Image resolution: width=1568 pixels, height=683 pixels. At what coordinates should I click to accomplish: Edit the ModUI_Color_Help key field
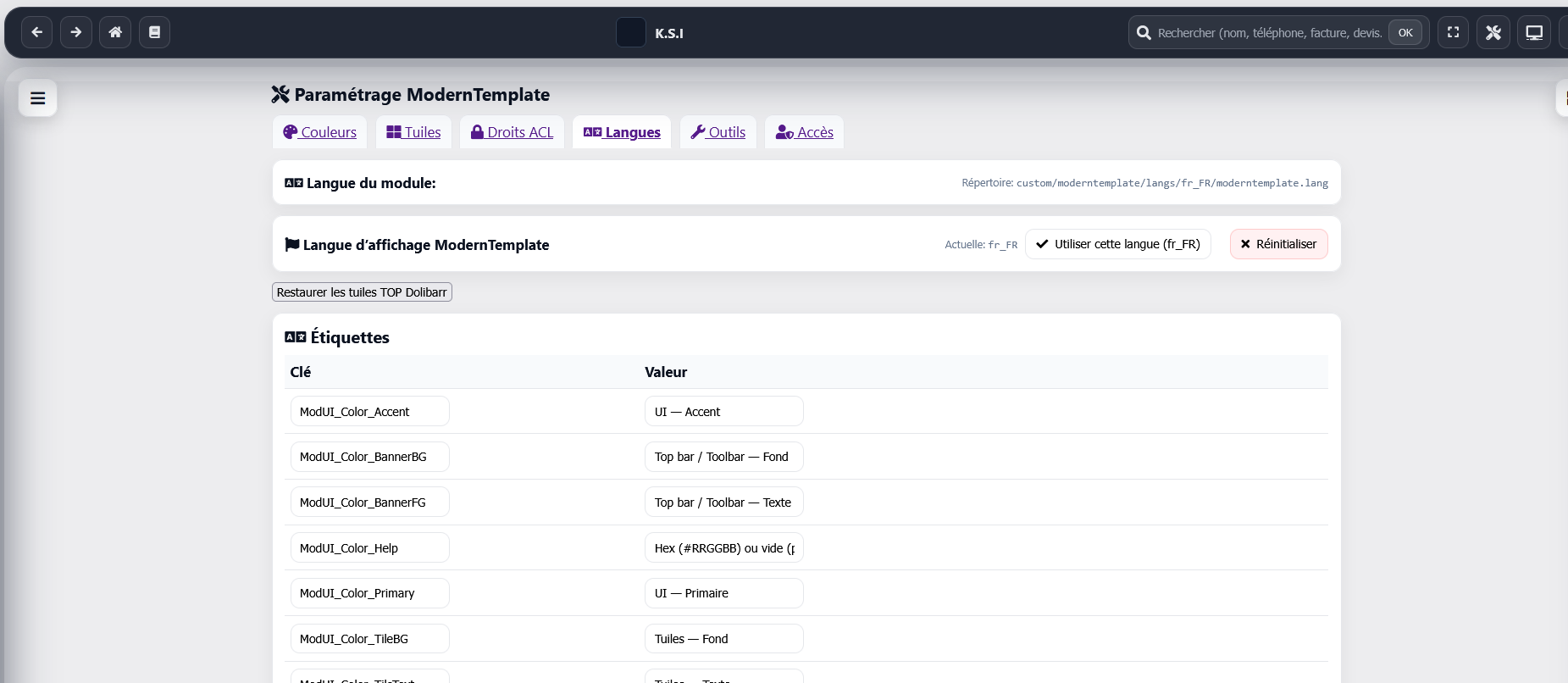pyautogui.click(x=370, y=548)
